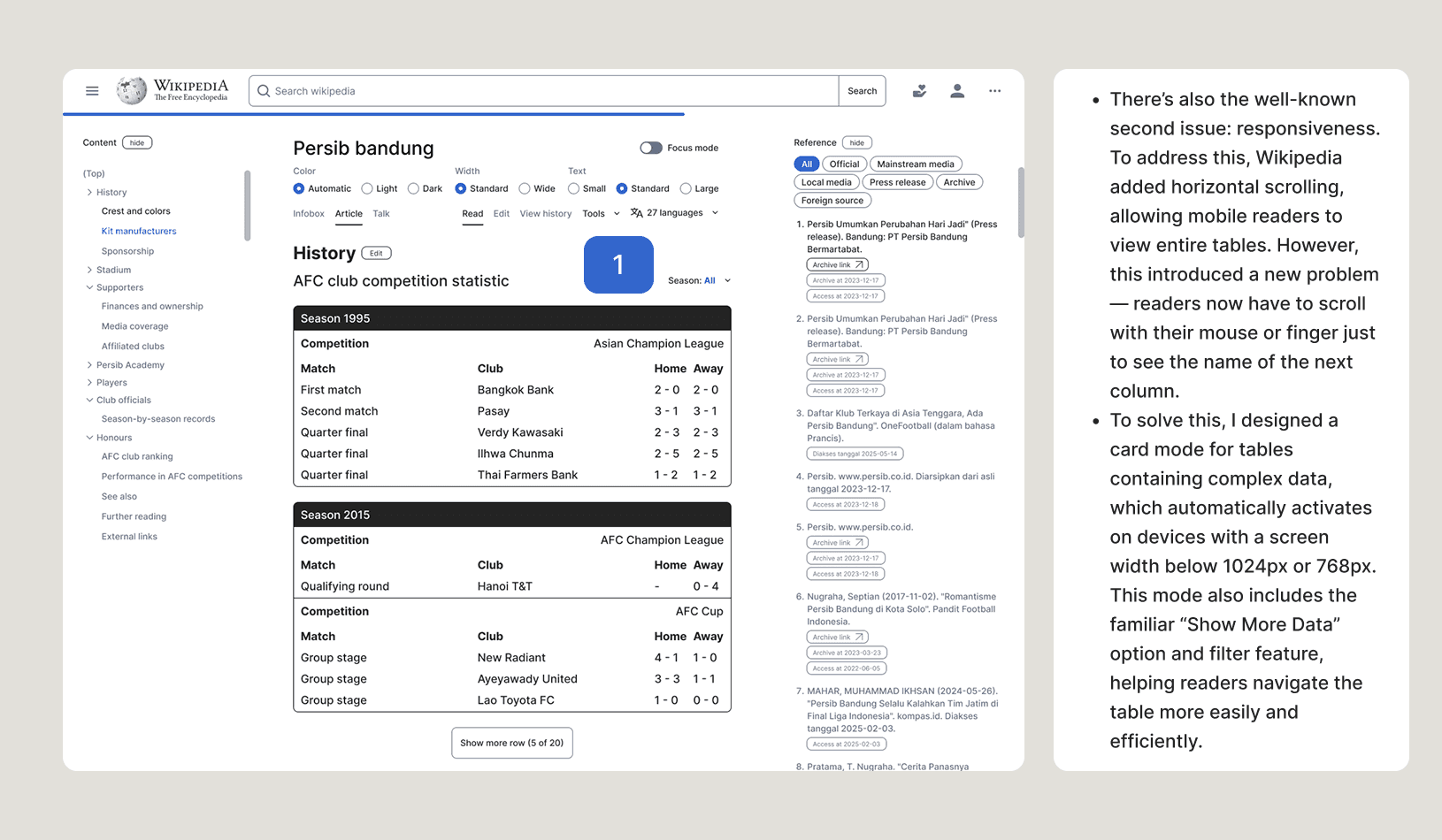The width and height of the screenshot is (1442, 840).
Task: Click the Search button
Action: pyautogui.click(x=863, y=91)
